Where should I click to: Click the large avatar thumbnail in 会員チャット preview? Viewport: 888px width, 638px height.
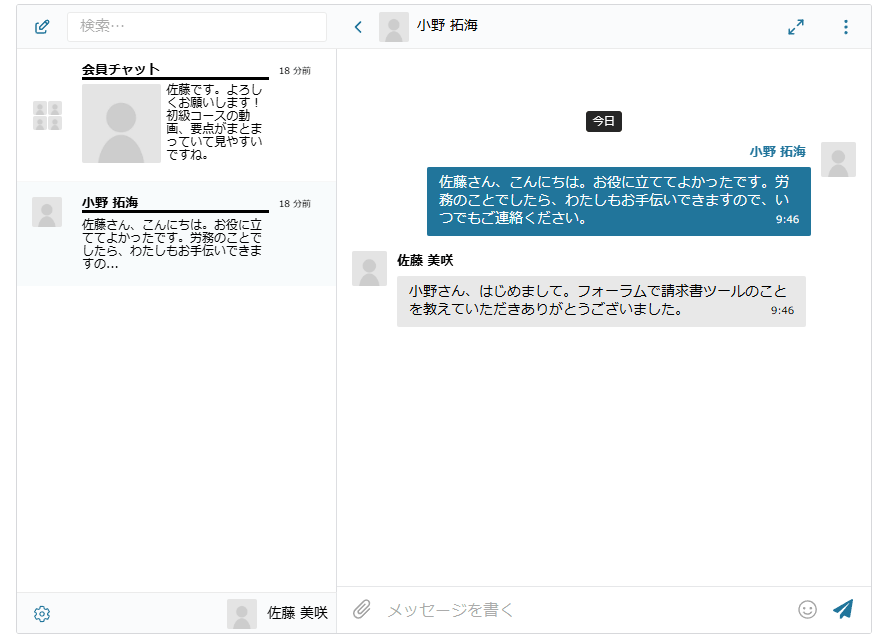pos(121,123)
